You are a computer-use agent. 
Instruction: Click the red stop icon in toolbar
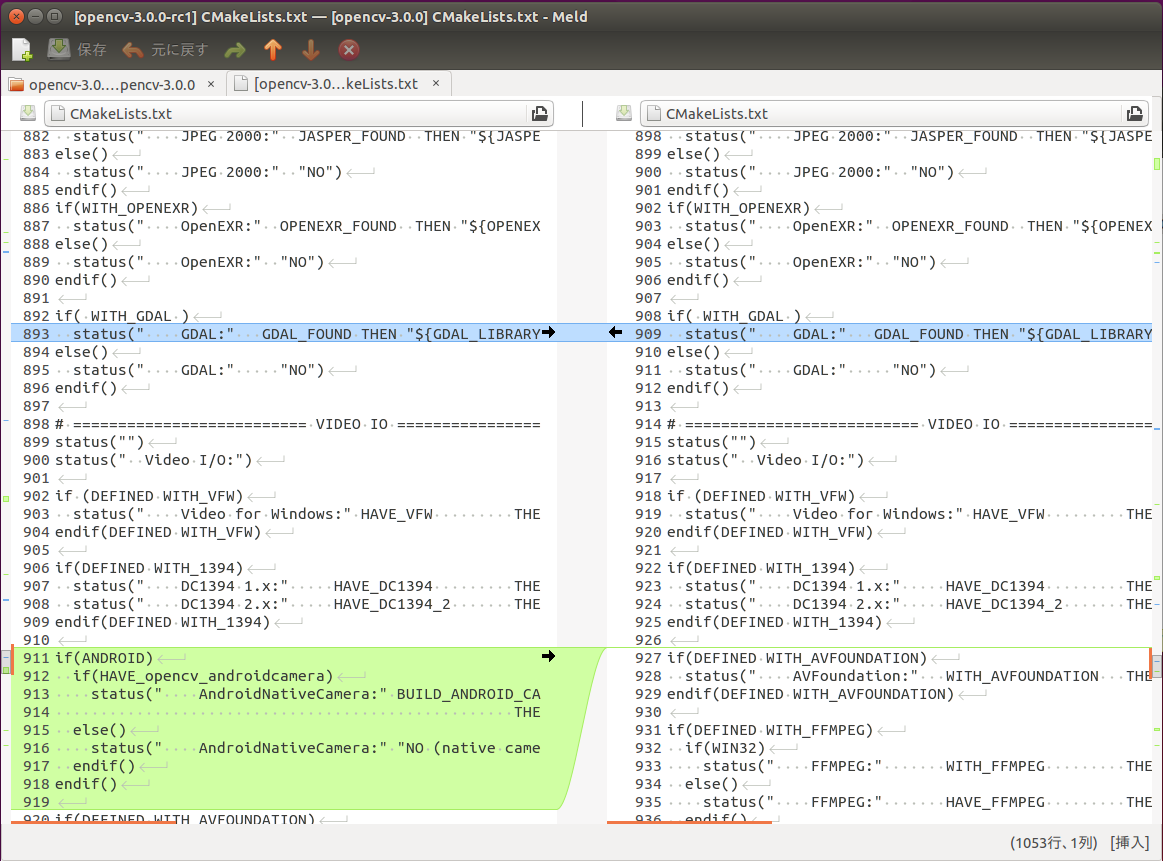click(x=349, y=50)
